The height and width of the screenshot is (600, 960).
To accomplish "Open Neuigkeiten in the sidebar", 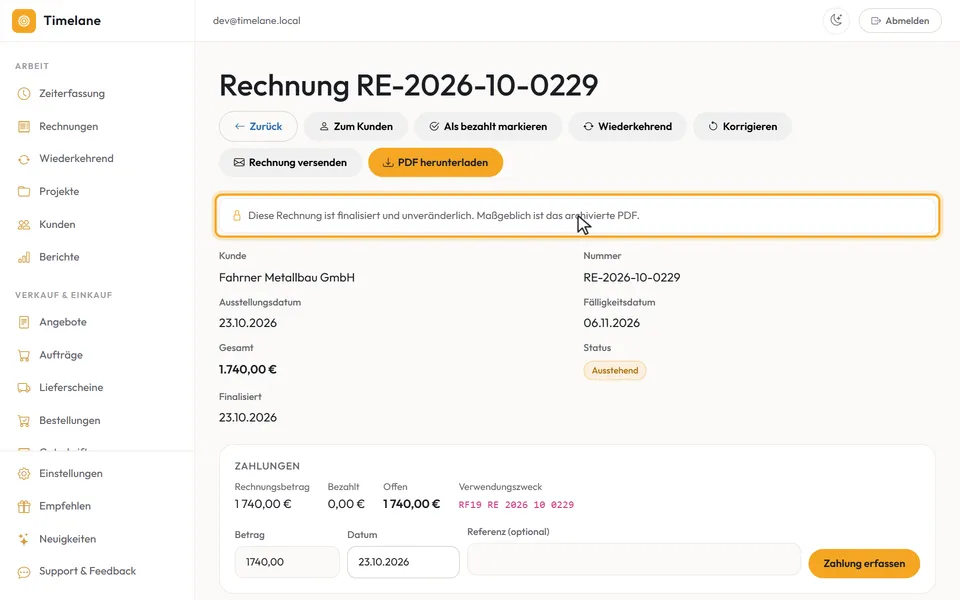I will (x=67, y=539).
